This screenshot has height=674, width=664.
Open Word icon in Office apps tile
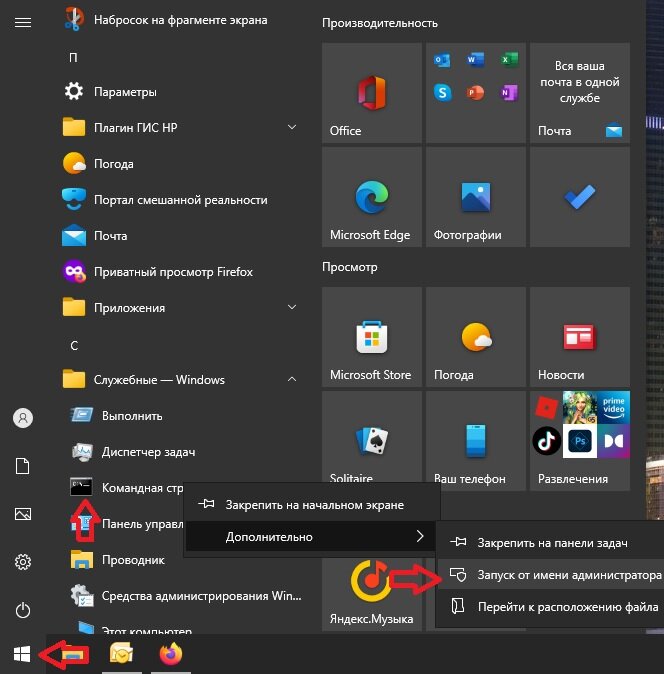475,59
